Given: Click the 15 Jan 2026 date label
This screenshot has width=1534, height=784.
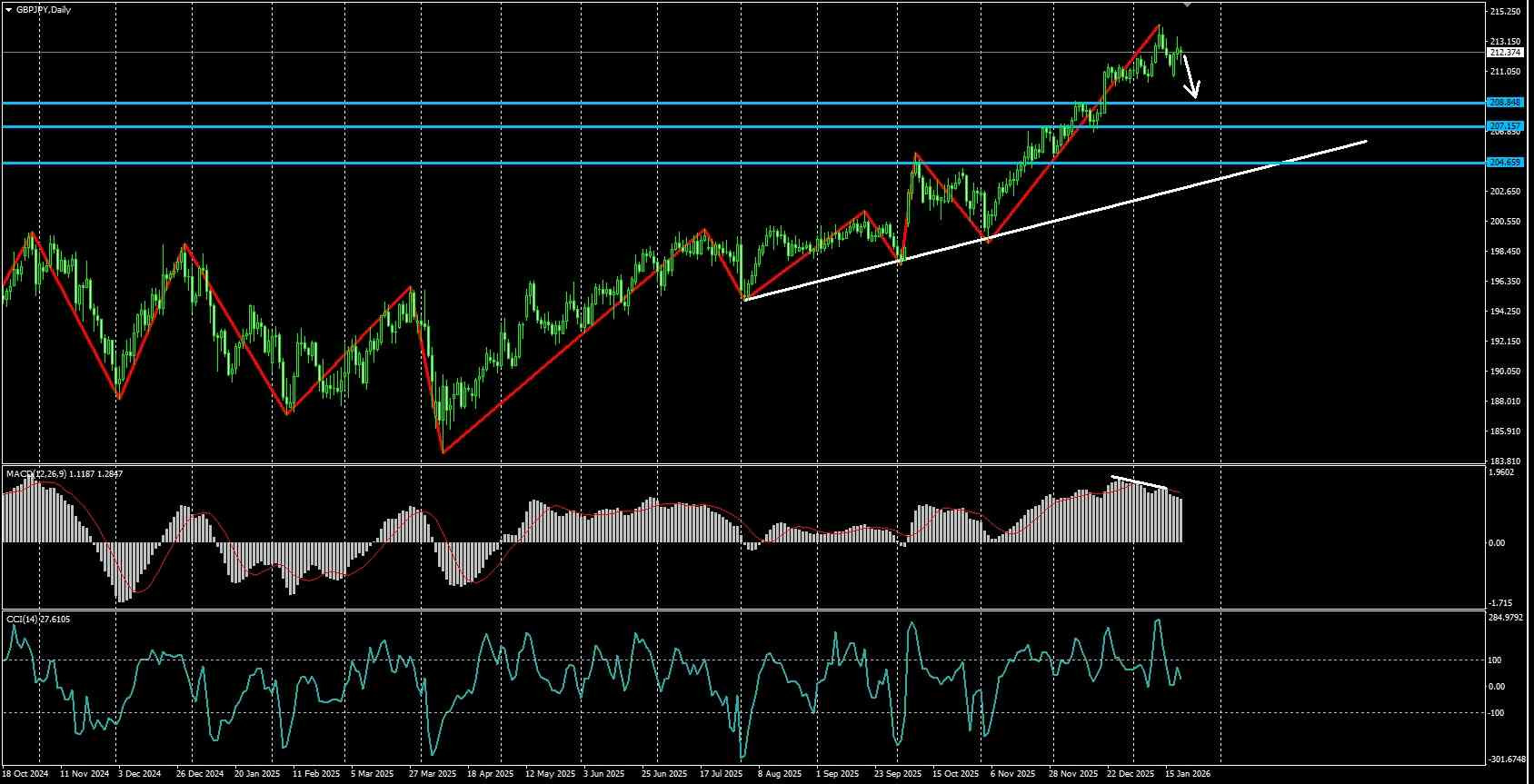Looking at the screenshot, I should 1188,774.
